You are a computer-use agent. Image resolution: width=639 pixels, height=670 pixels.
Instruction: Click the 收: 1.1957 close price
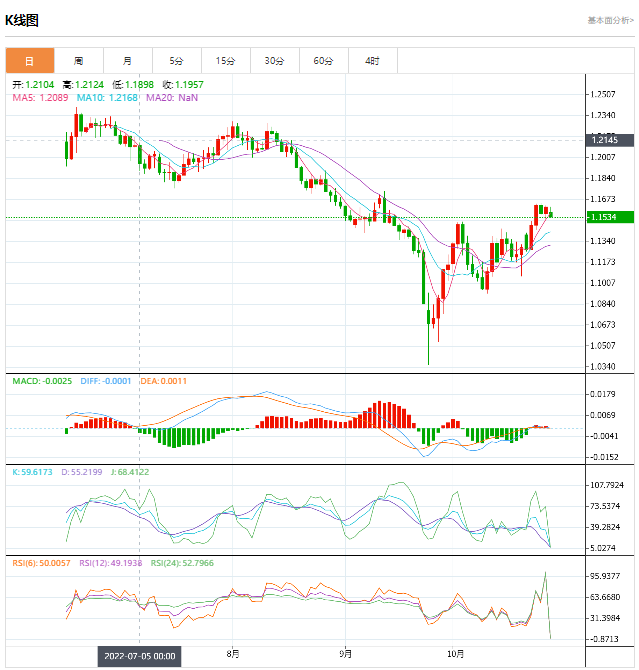click(x=183, y=85)
